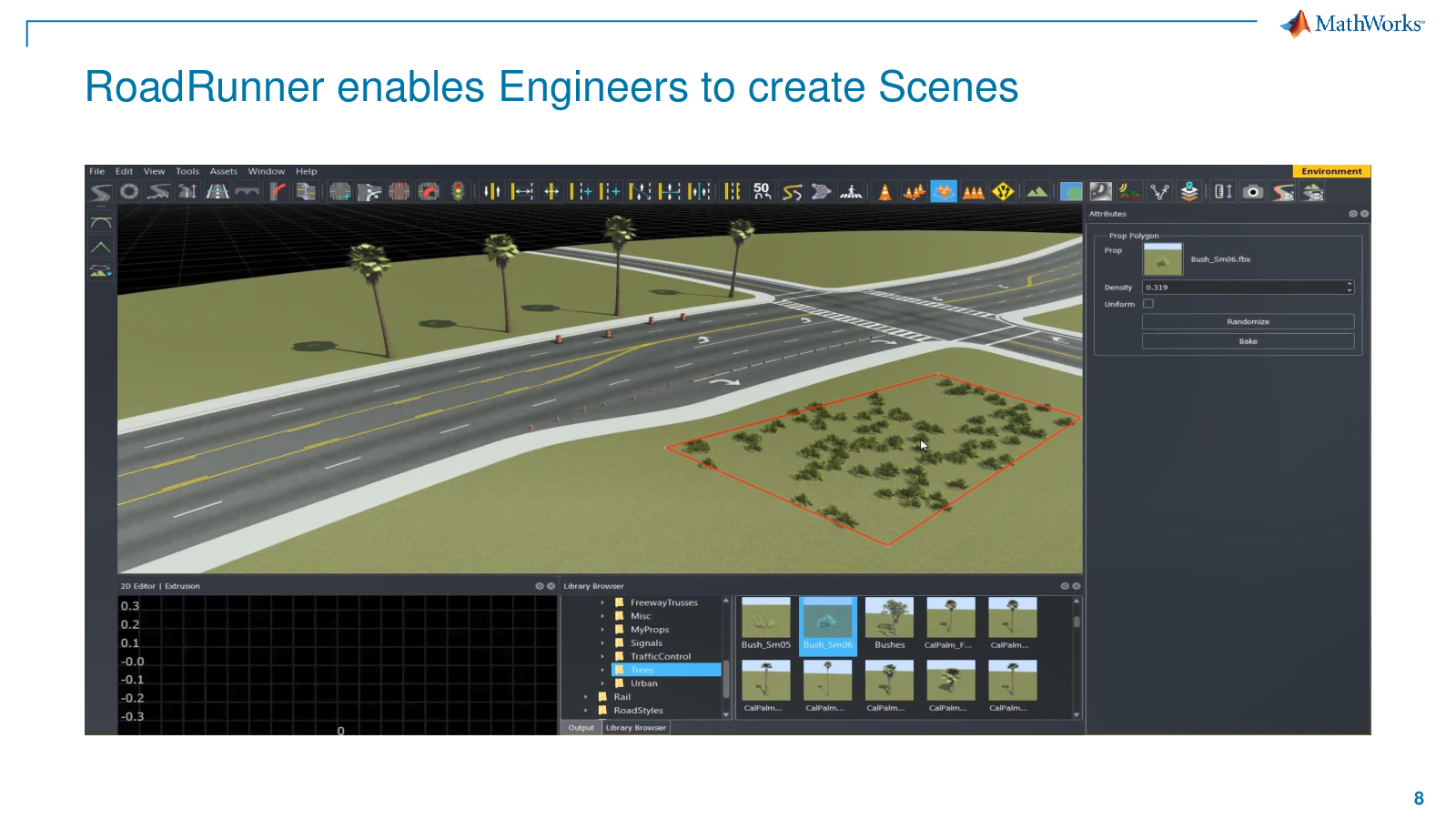Switch to the Library Browser tab
The width and height of the screenshot is (1456, 819).
tap(636, 728)
